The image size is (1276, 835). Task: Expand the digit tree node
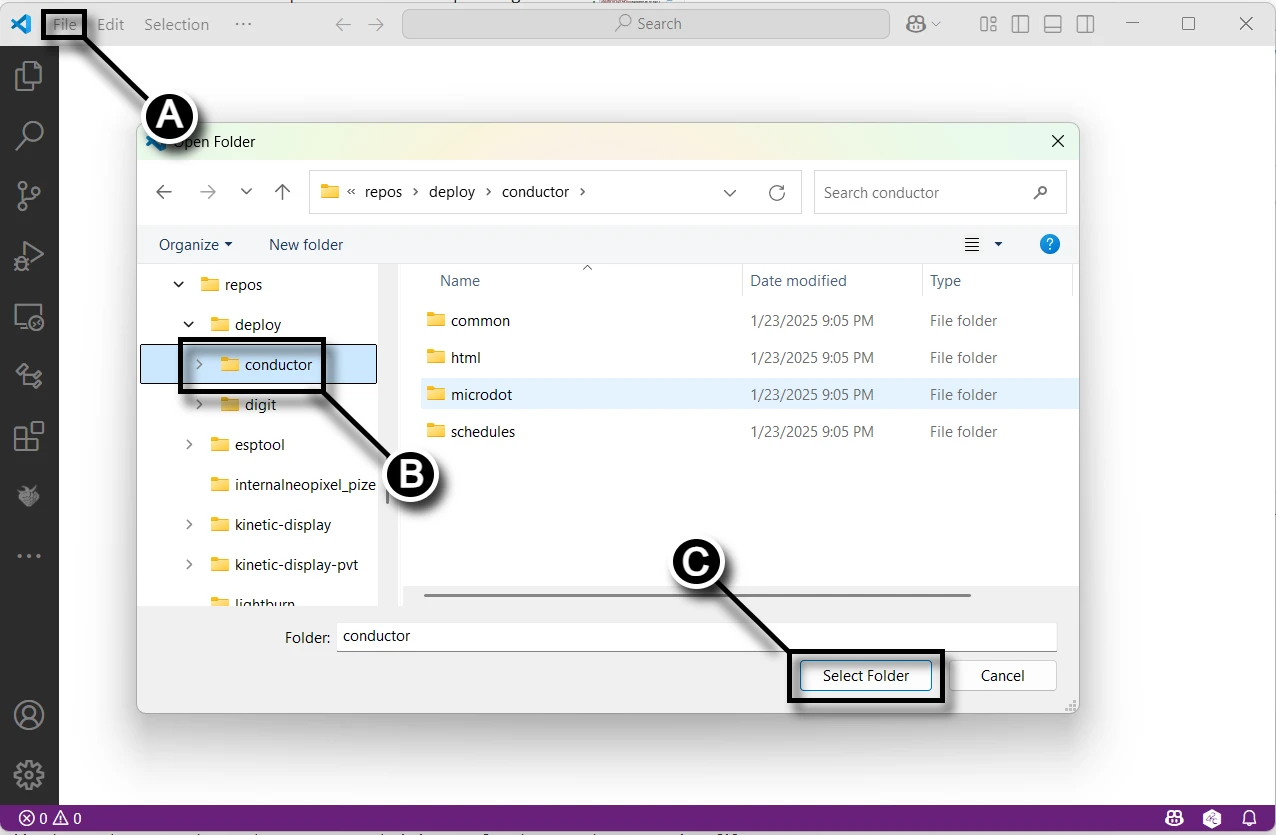(x=199, y=405)
